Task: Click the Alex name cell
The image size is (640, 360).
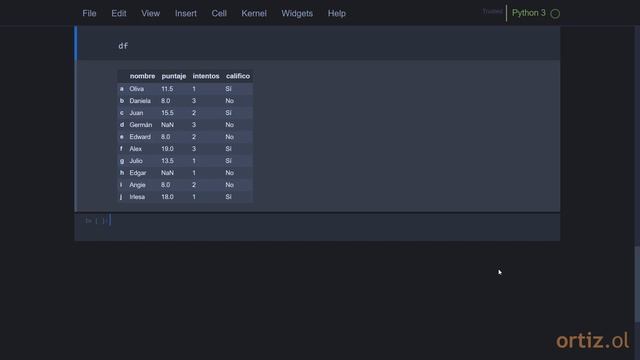Action: pos(136,149)
